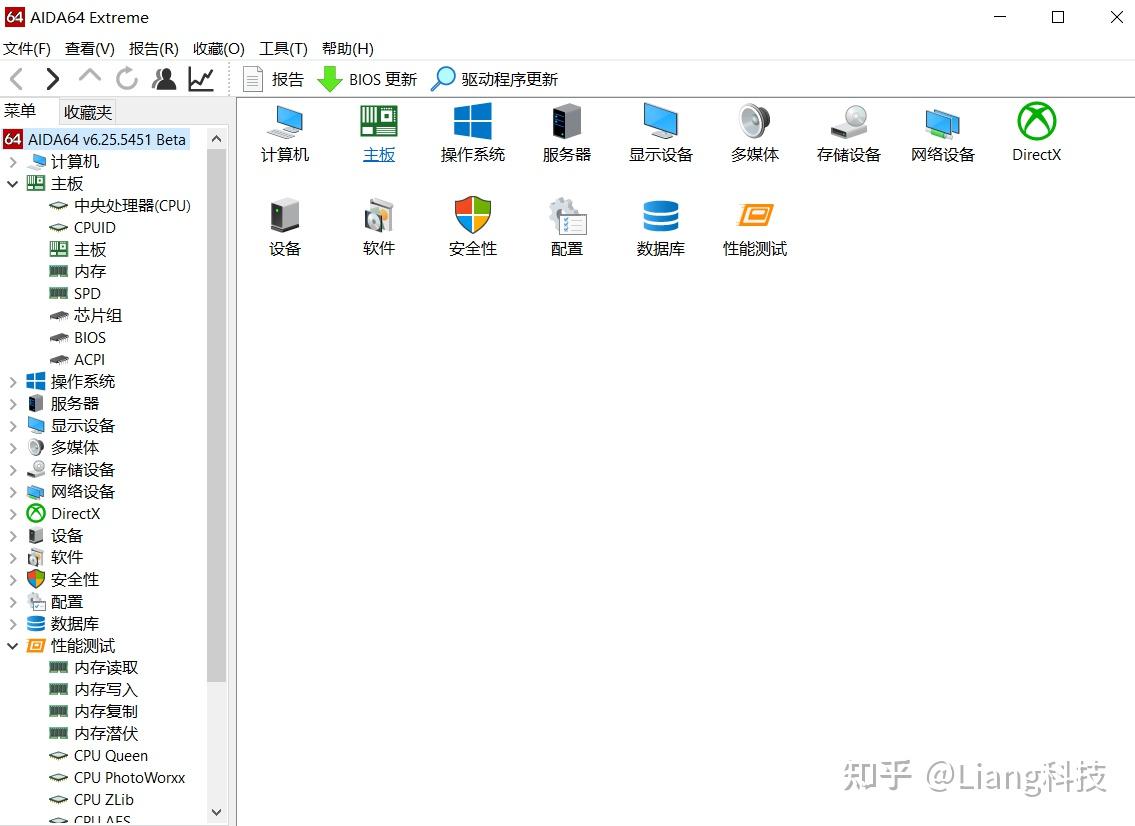1135x826 pixels.
Task: Go forward with the right arrow toolbar icon
Action: pyautogui.click(x=52, y=79)
